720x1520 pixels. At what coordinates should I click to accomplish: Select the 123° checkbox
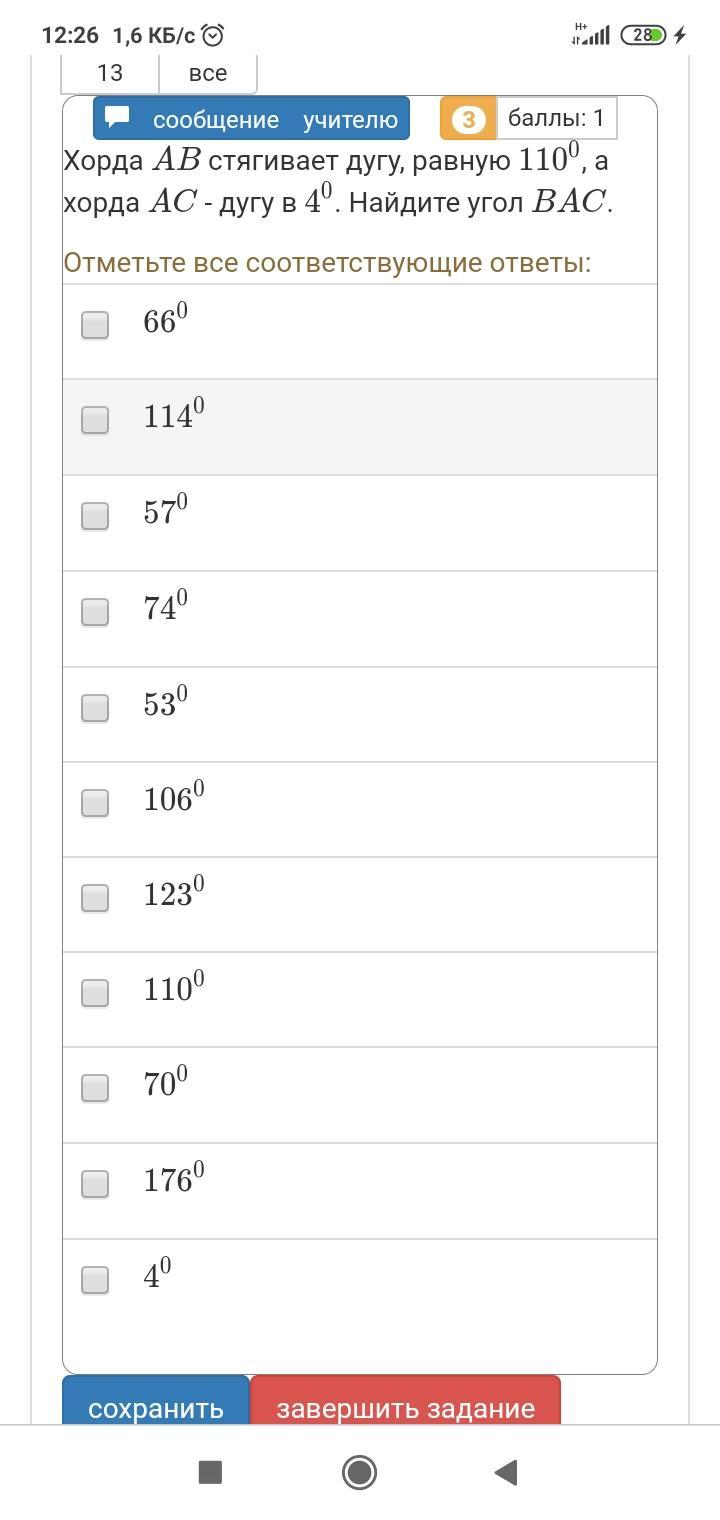click(x=95, y=898)
